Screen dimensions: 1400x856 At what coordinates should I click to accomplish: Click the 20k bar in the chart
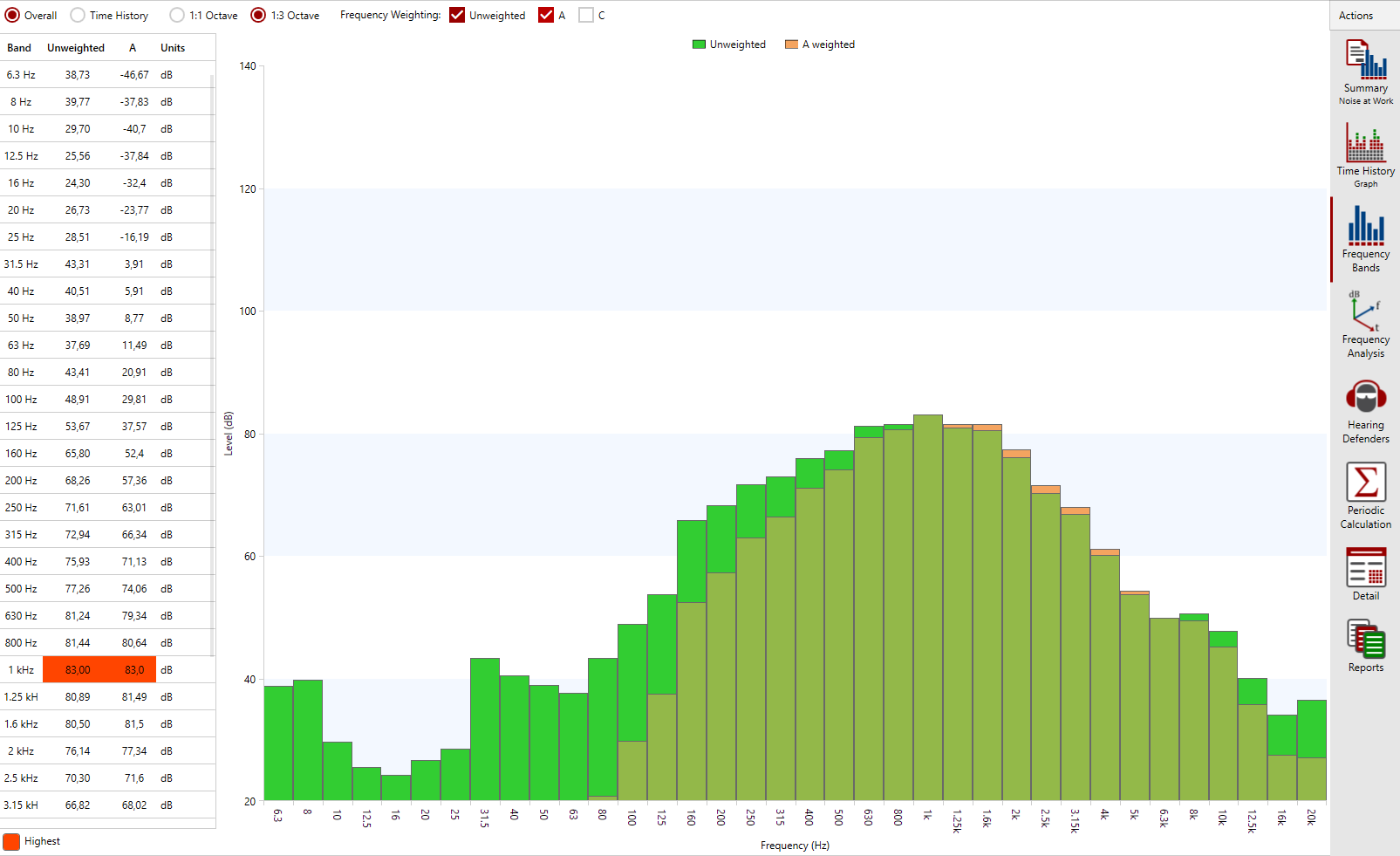point(1312,750)
